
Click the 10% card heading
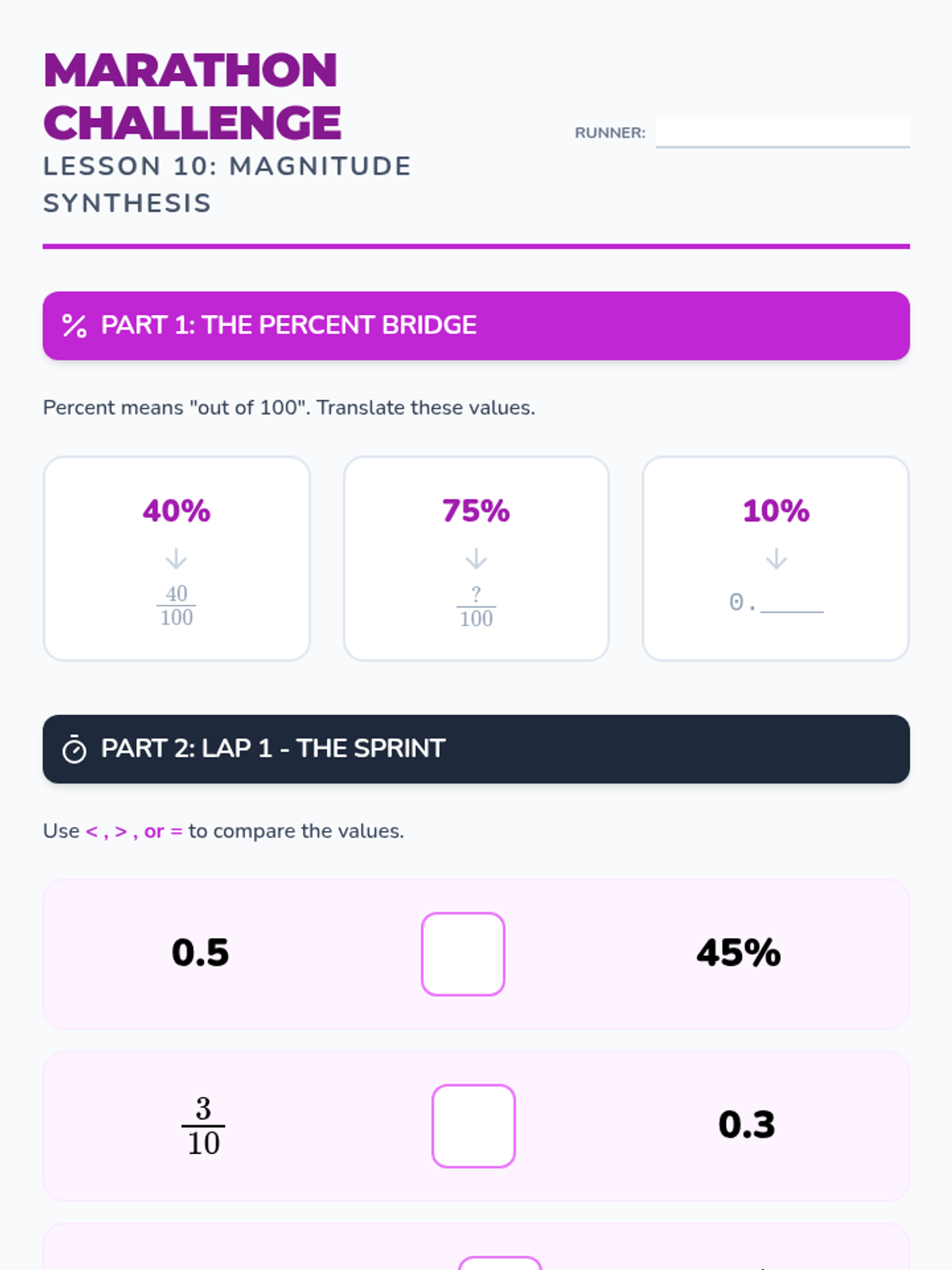click(x=776, y=511)
